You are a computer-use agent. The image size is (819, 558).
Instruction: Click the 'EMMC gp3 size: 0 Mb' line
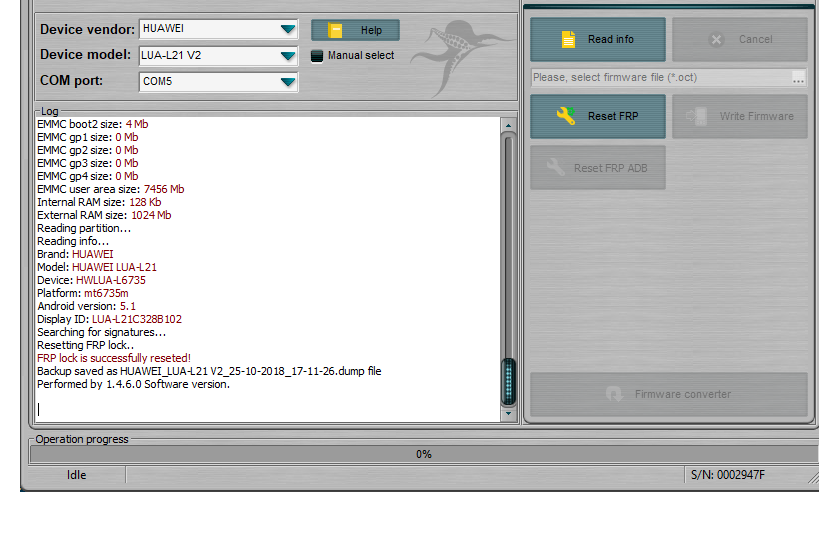[88, 163]
